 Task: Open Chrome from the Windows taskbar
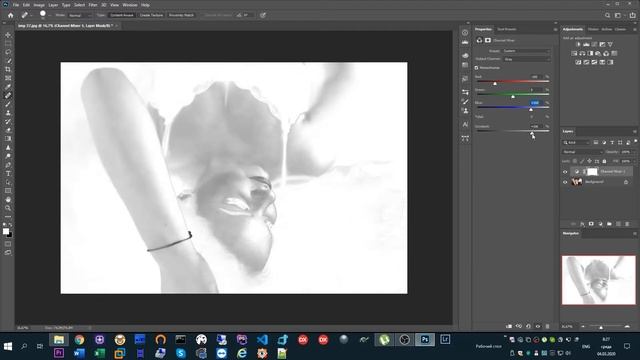79,340
